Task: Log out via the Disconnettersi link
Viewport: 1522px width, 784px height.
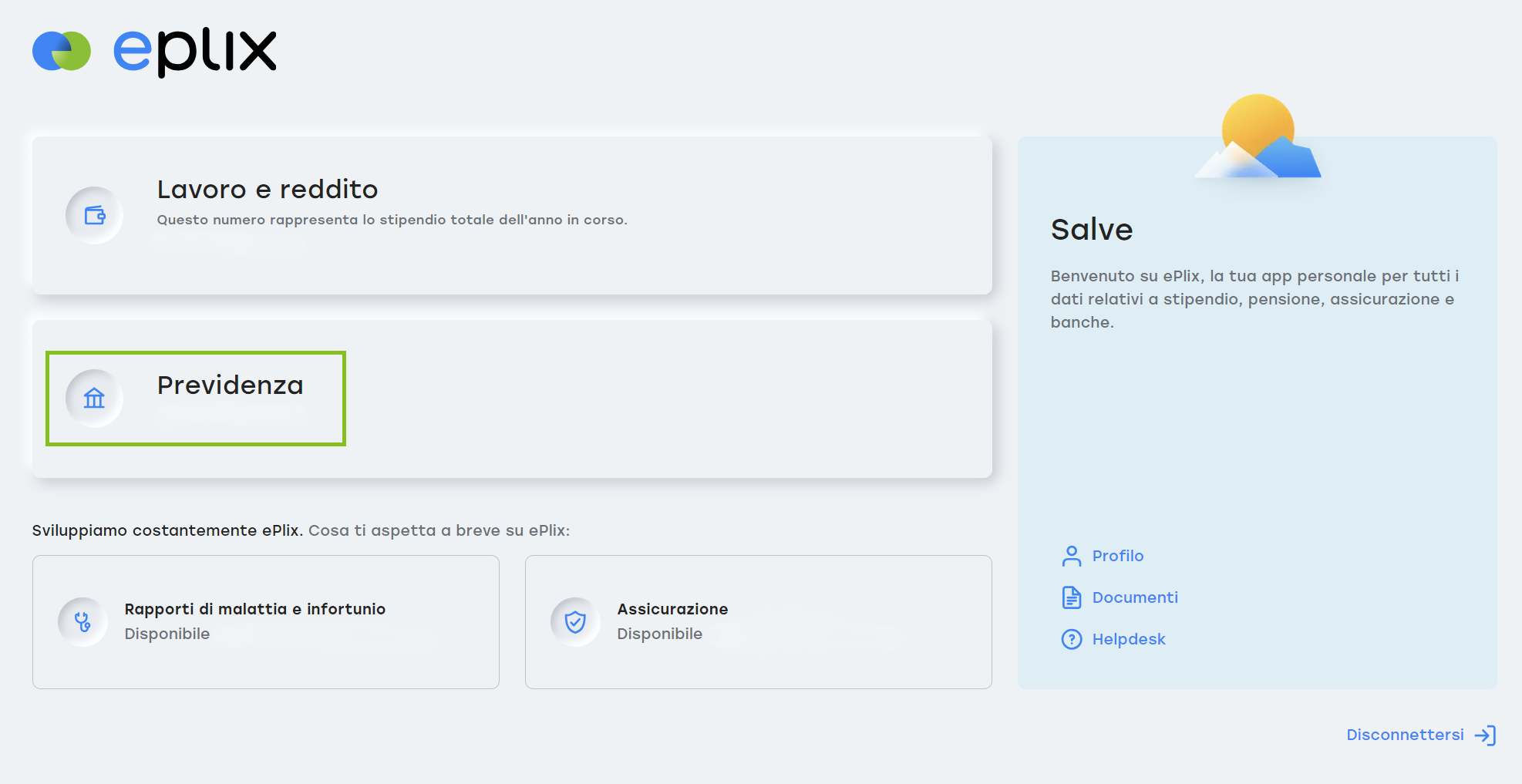Action: (1404, 735)
